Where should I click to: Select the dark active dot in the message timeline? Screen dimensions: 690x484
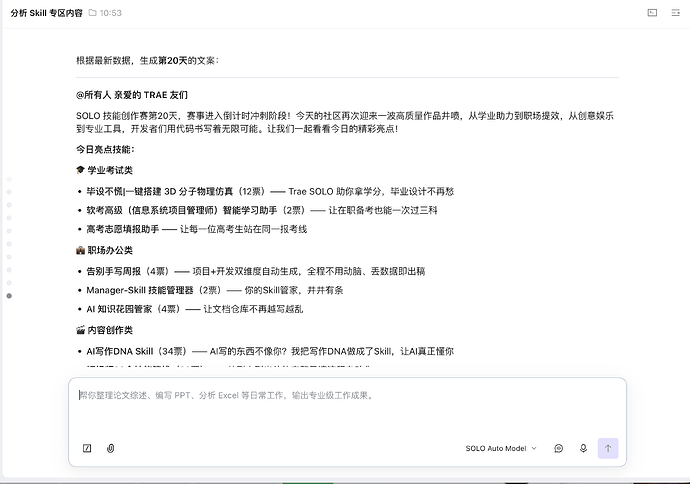coord(9,296)
